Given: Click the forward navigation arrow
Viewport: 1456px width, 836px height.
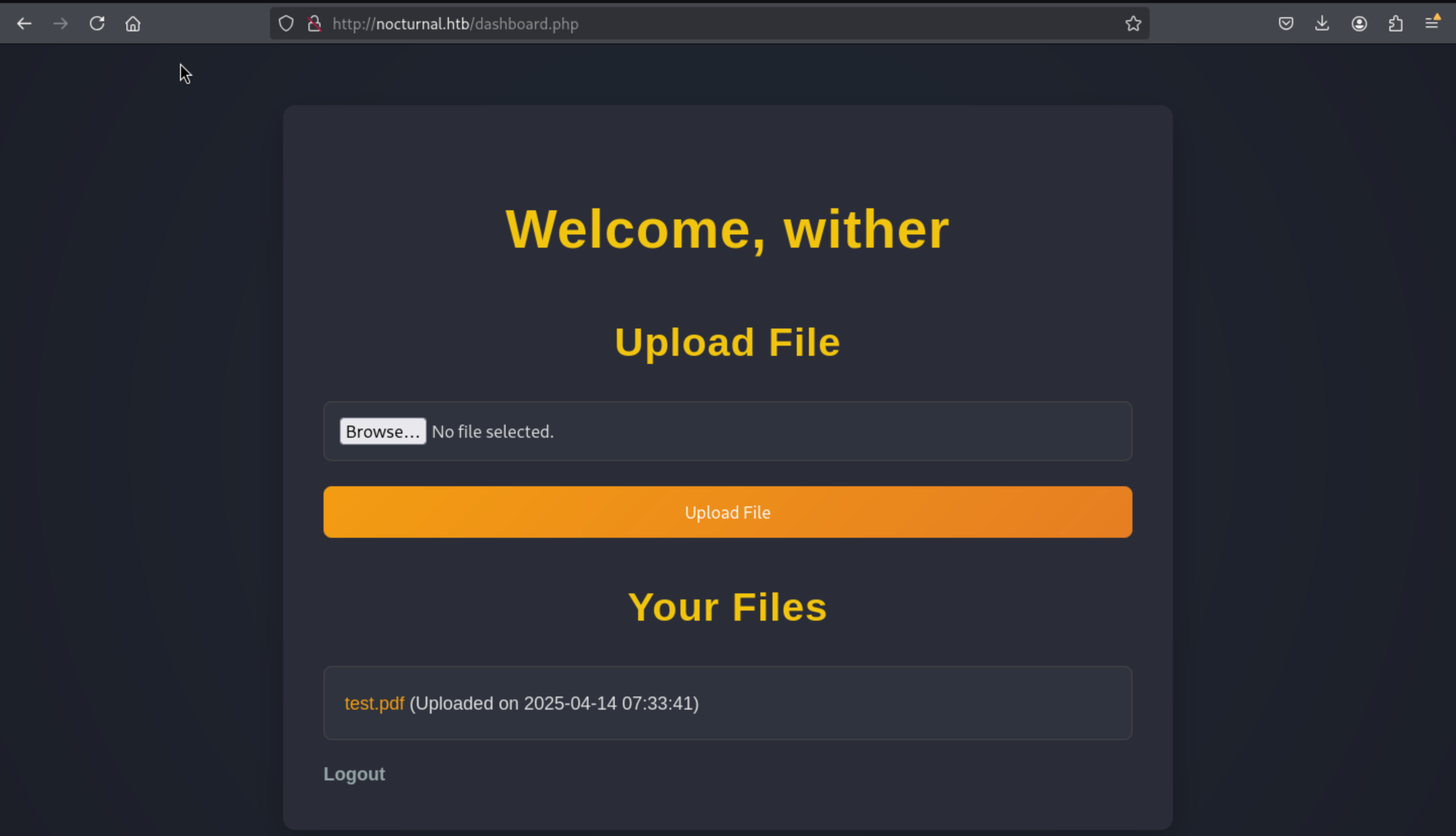Looking at the screenshot, I should [60, 24].
